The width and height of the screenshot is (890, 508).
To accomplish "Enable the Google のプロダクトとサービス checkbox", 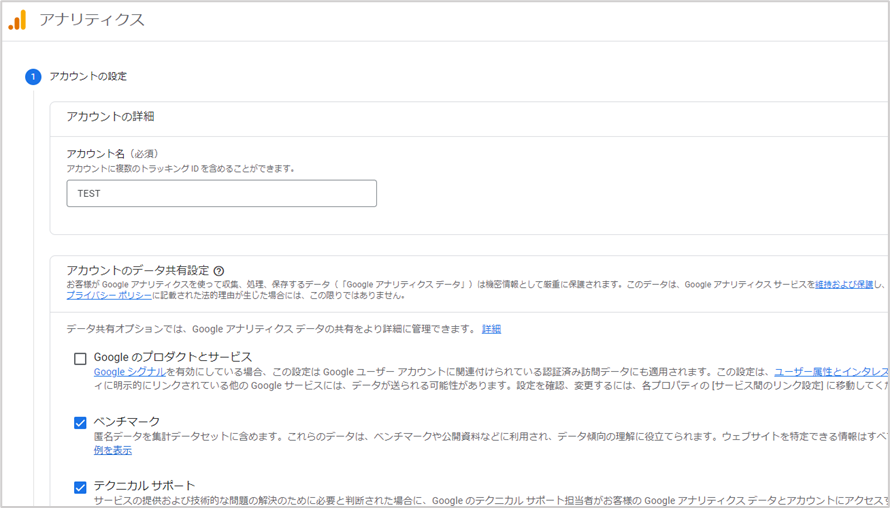I will [80, 359].
